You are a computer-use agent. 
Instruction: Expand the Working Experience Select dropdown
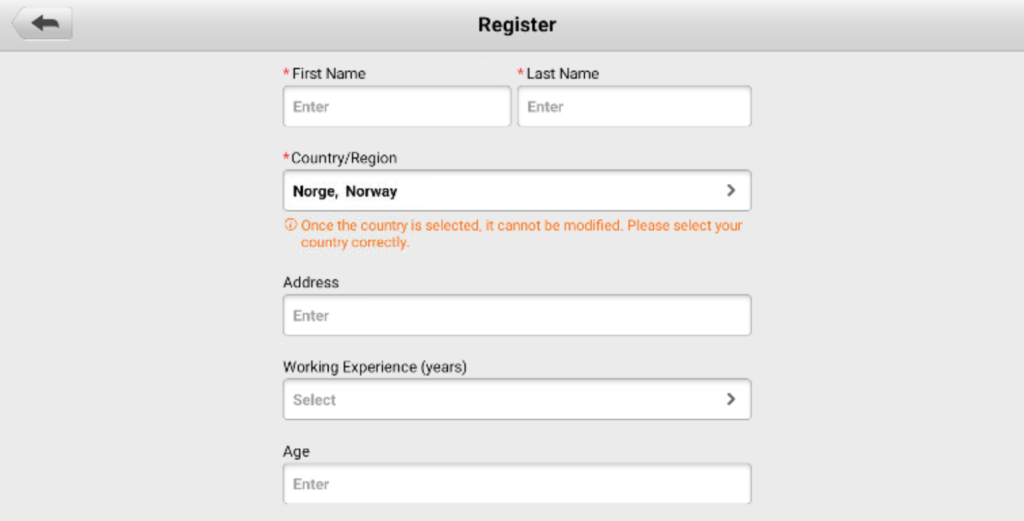[x=517, y=400]
